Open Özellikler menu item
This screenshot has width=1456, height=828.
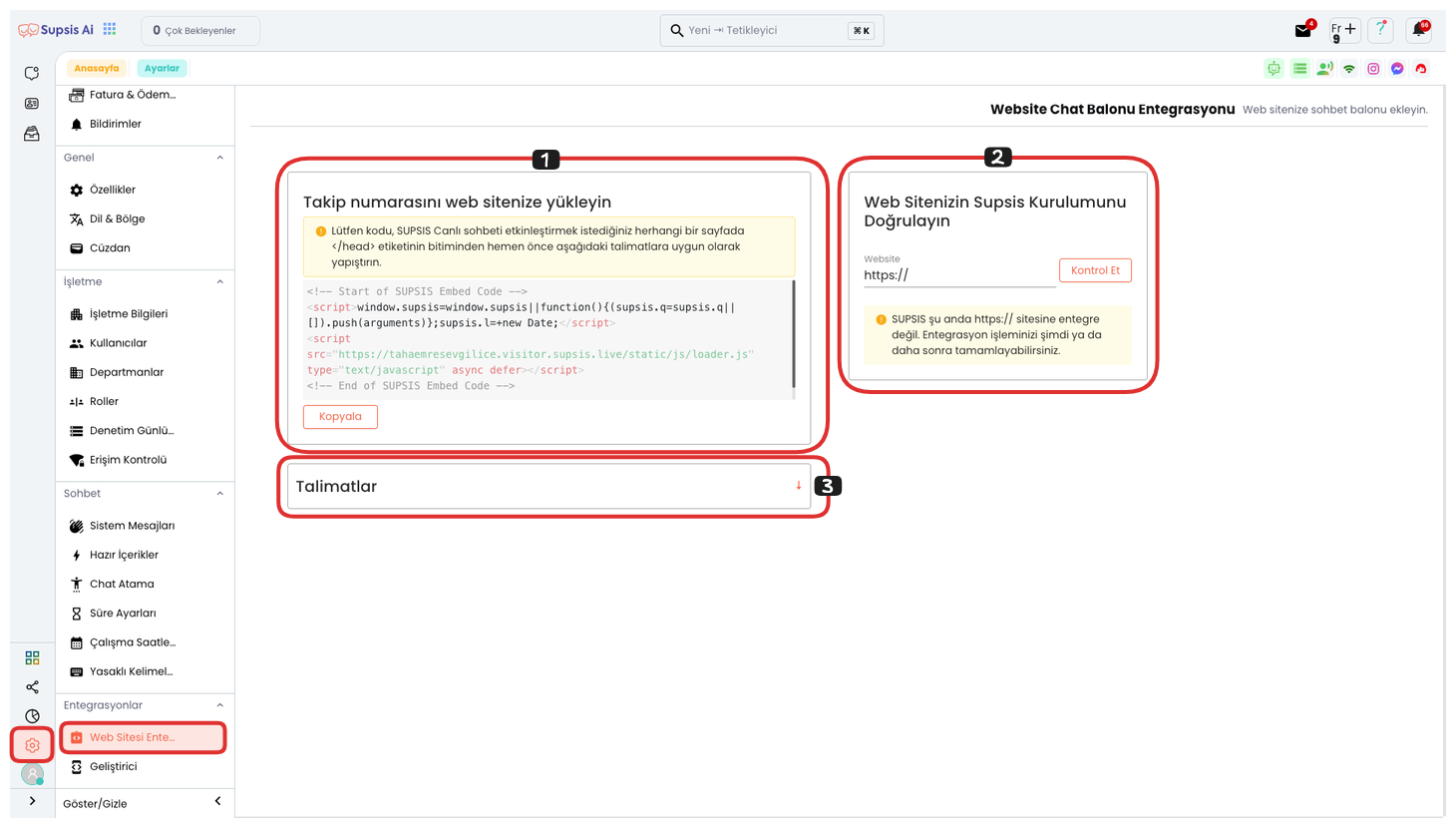click(145, 190)
